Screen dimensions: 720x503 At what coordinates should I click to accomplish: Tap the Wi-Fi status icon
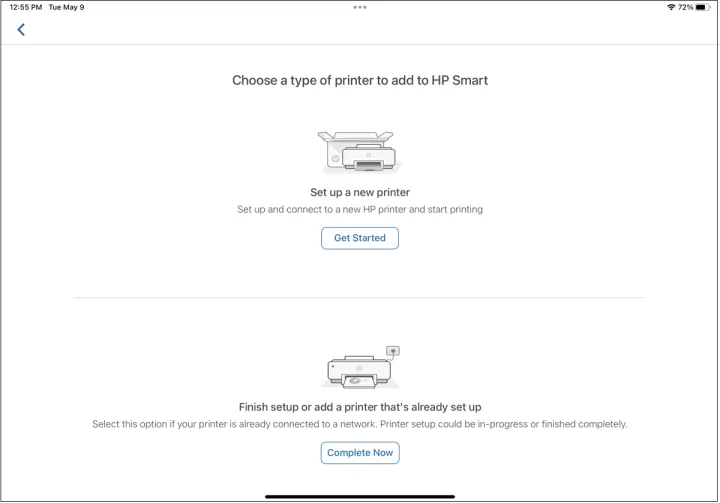click(670, 7)
